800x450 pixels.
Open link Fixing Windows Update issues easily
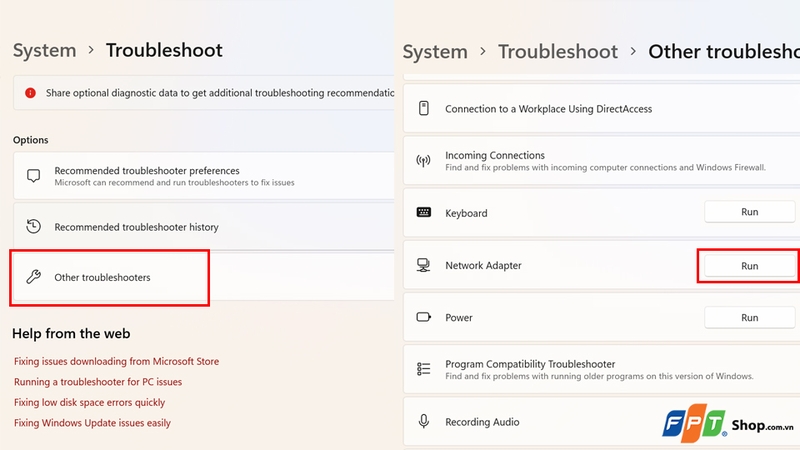pyautogui.click(x=92, y=423)
